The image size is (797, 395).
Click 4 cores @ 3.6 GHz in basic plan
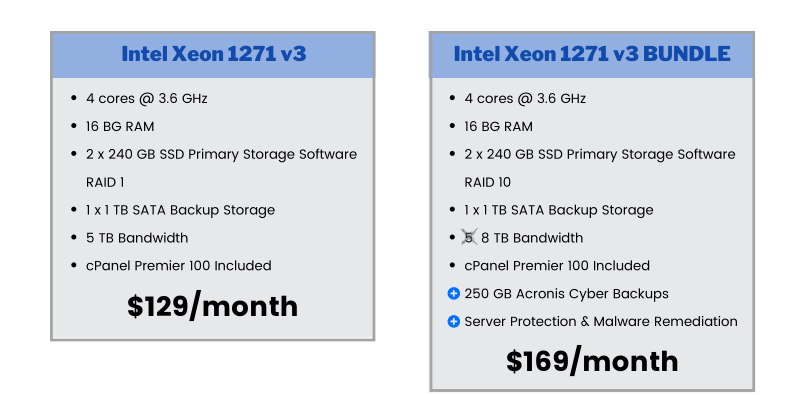click(146, 99)
